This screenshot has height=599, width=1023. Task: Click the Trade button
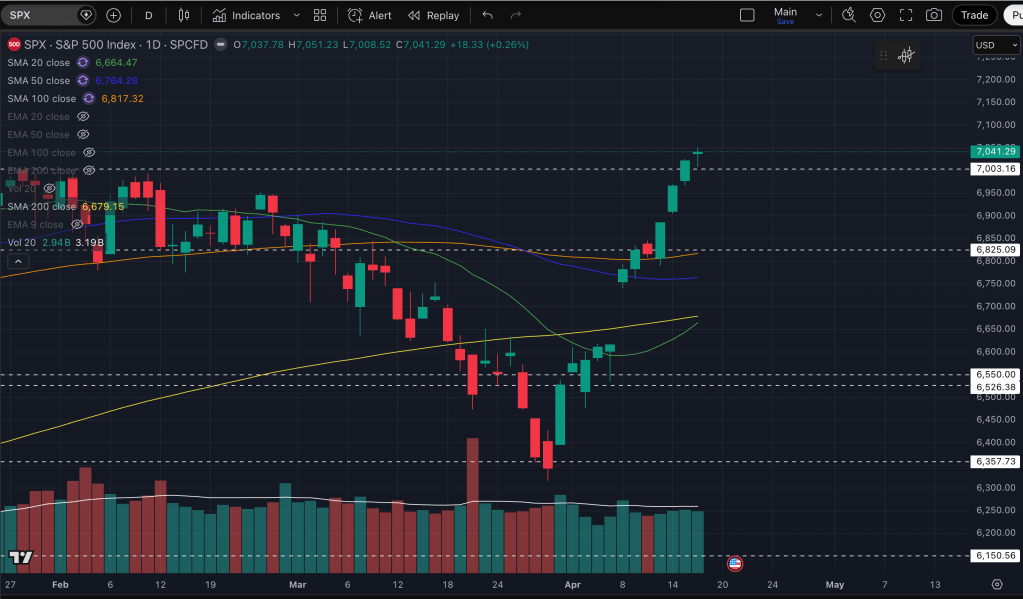coord(974,15)
